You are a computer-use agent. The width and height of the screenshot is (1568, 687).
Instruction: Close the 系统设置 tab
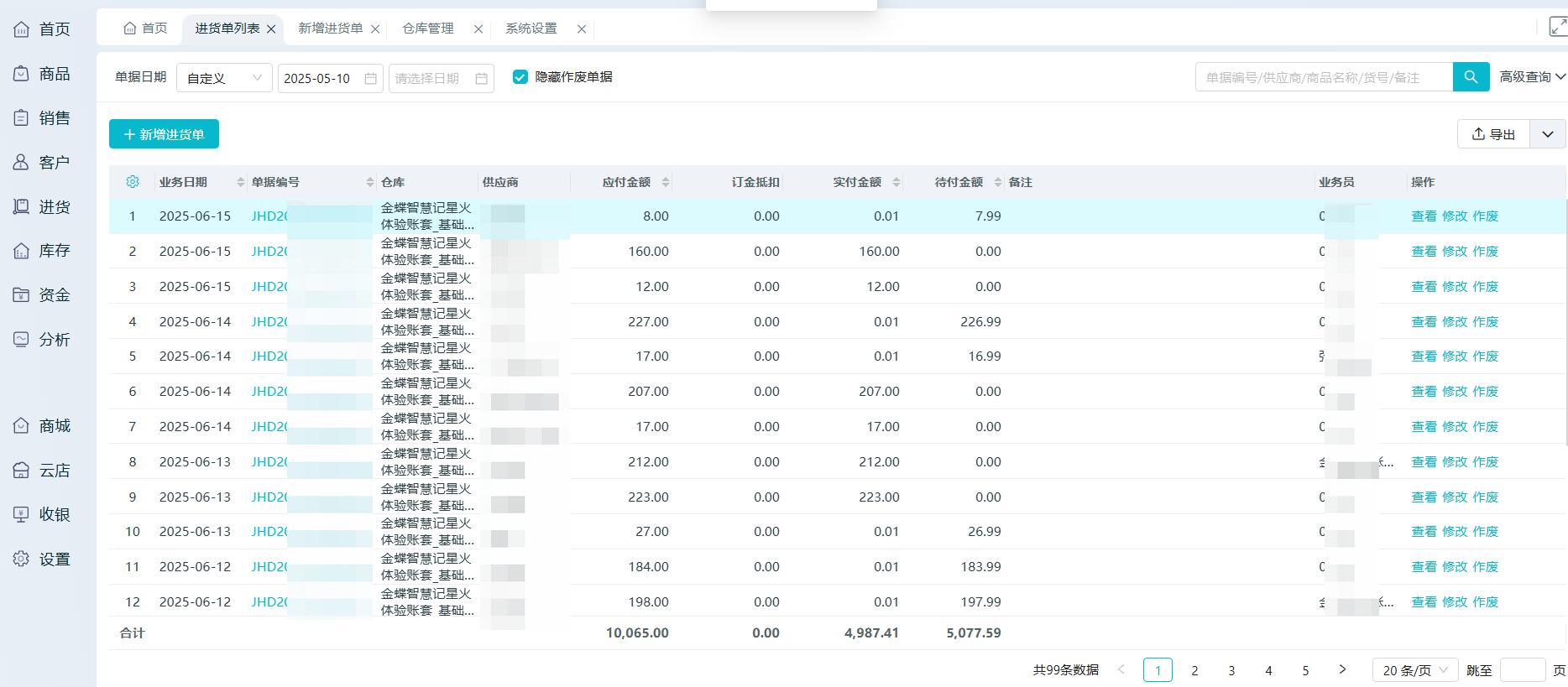coord(582,29)
